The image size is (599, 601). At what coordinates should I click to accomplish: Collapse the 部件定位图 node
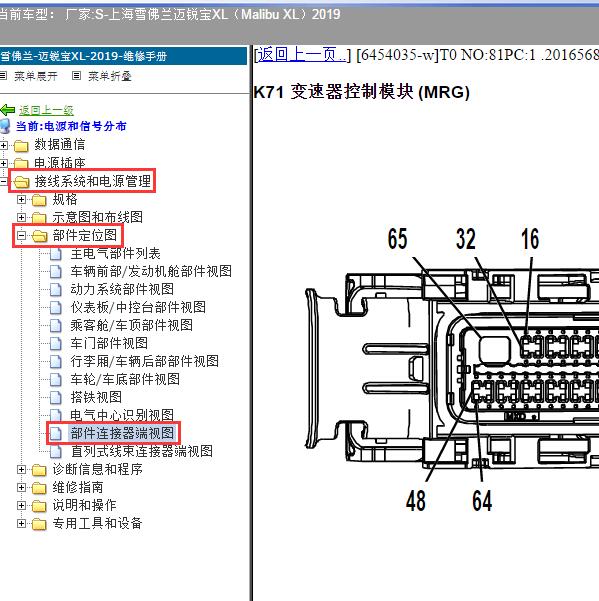pos(21,235)
